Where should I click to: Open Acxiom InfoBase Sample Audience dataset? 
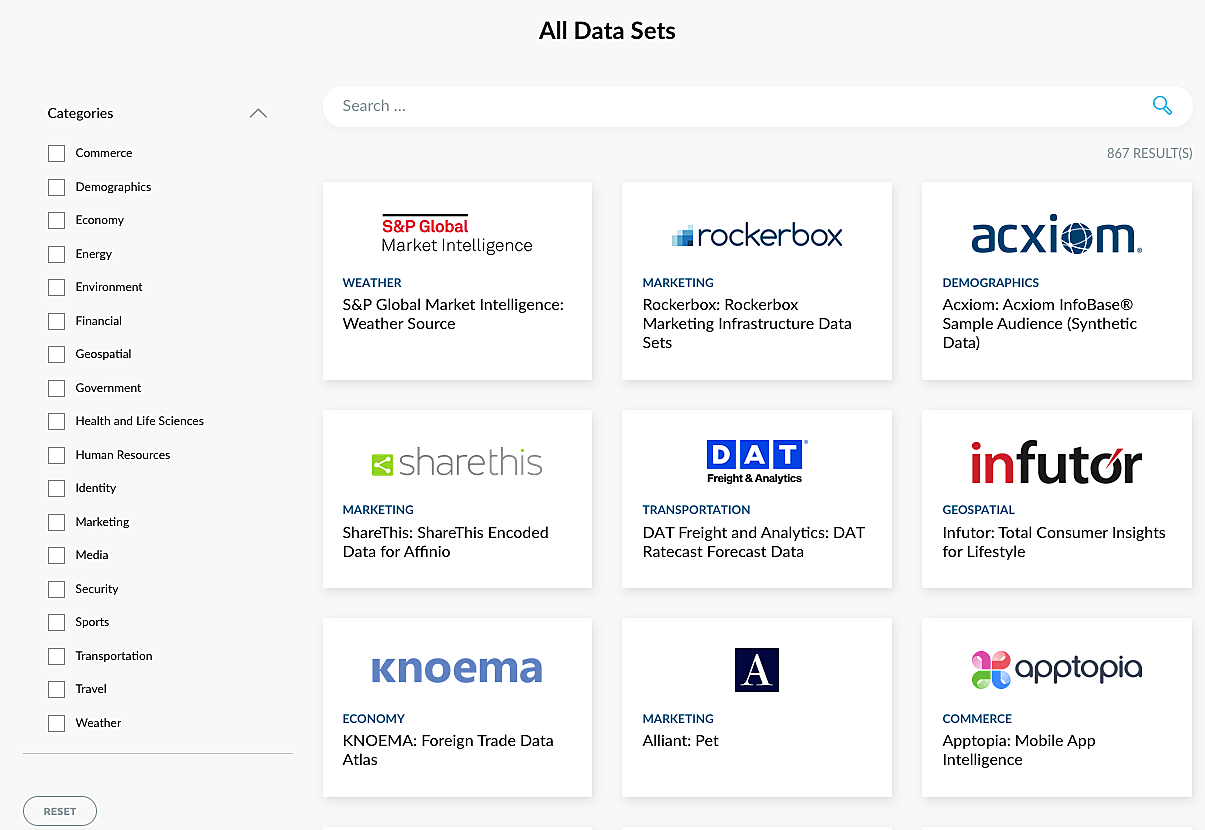pyautogui.click(x=1040, y=323)
